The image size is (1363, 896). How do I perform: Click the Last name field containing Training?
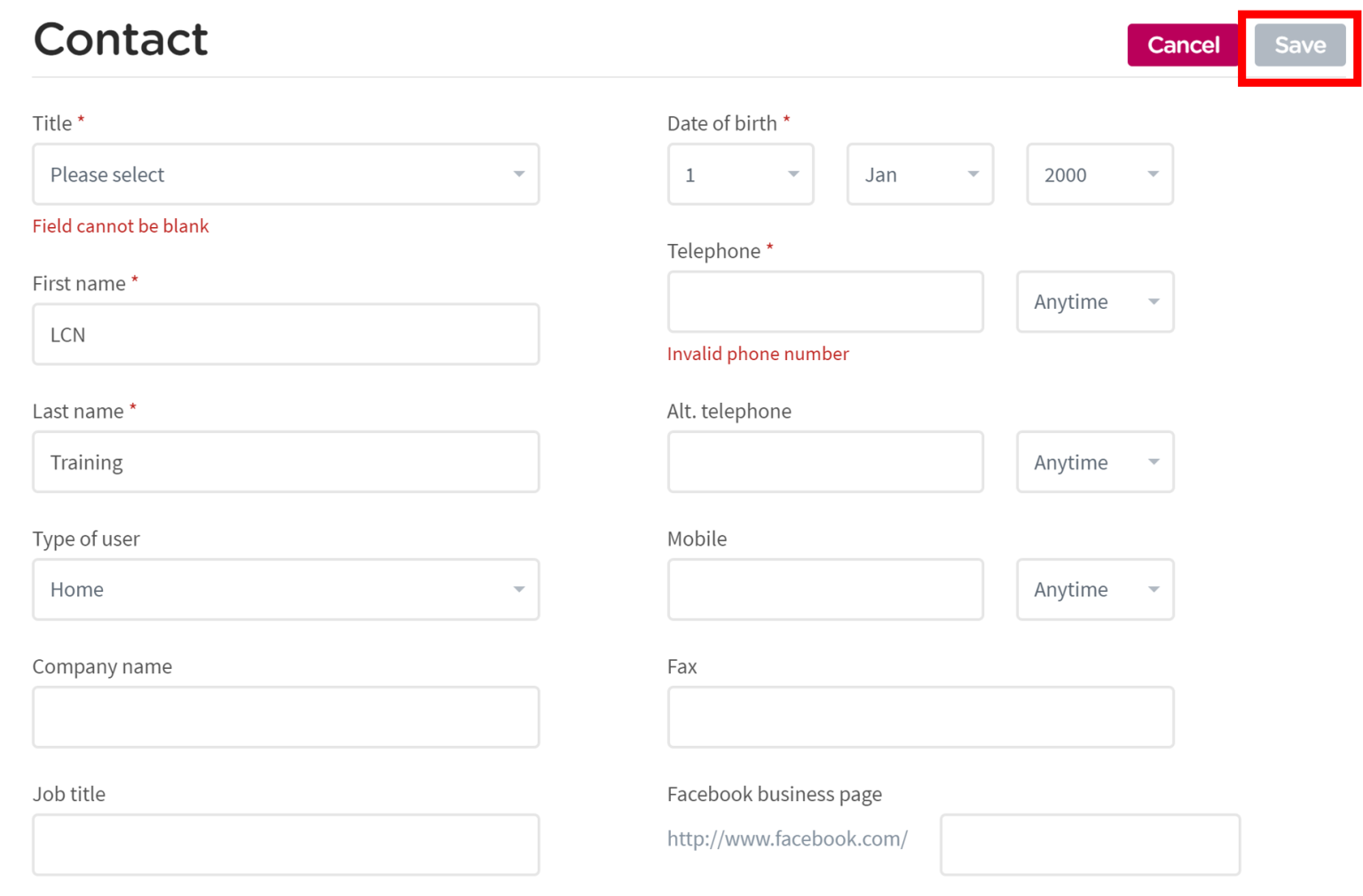point(286,461)
